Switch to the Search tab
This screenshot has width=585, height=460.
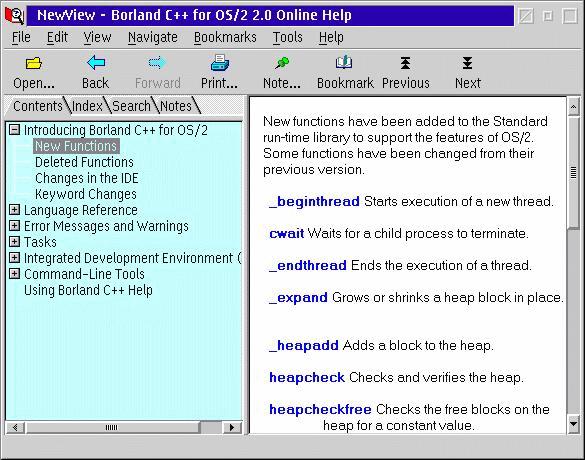131,106
